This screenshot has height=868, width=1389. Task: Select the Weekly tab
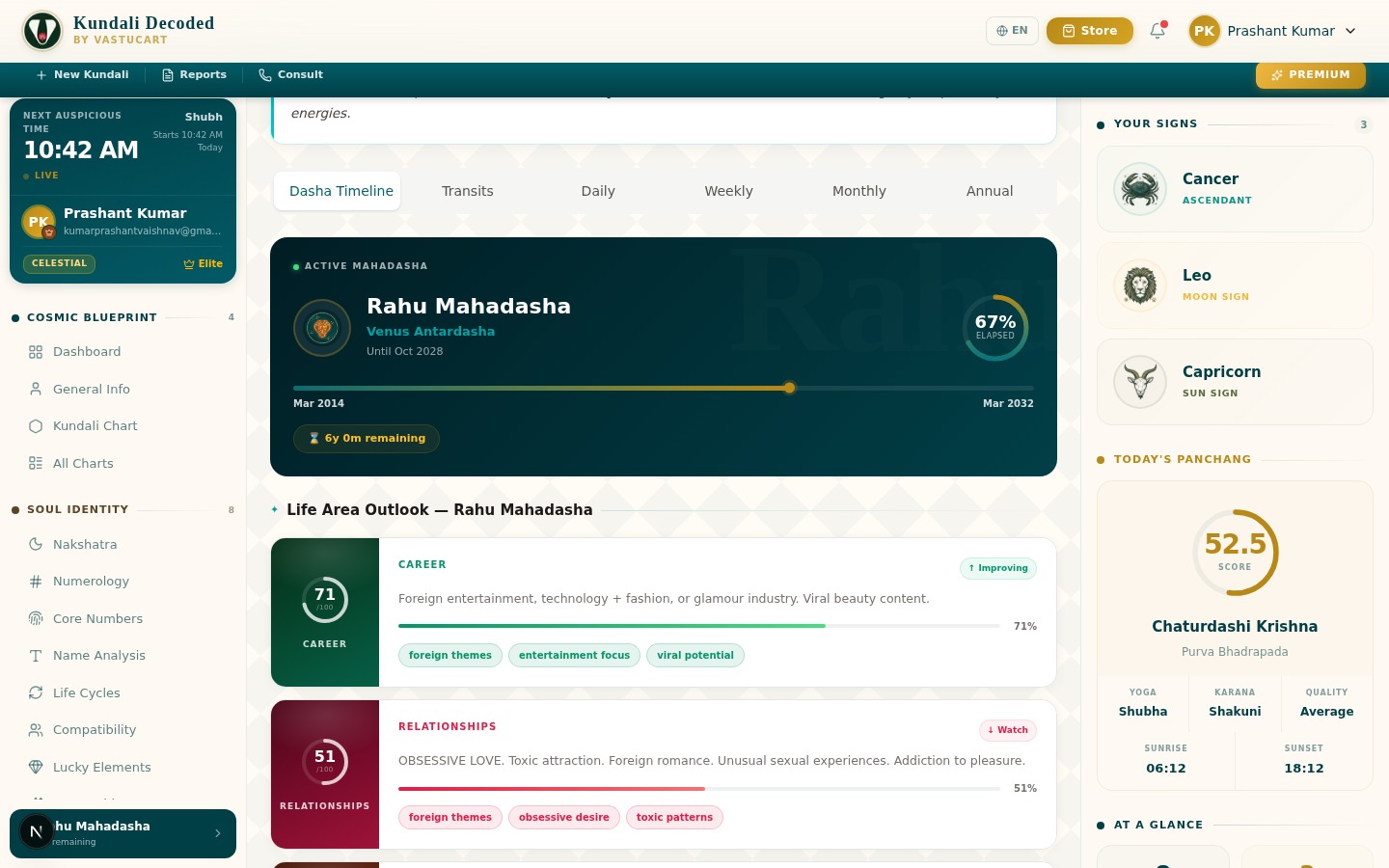[728, 191]
